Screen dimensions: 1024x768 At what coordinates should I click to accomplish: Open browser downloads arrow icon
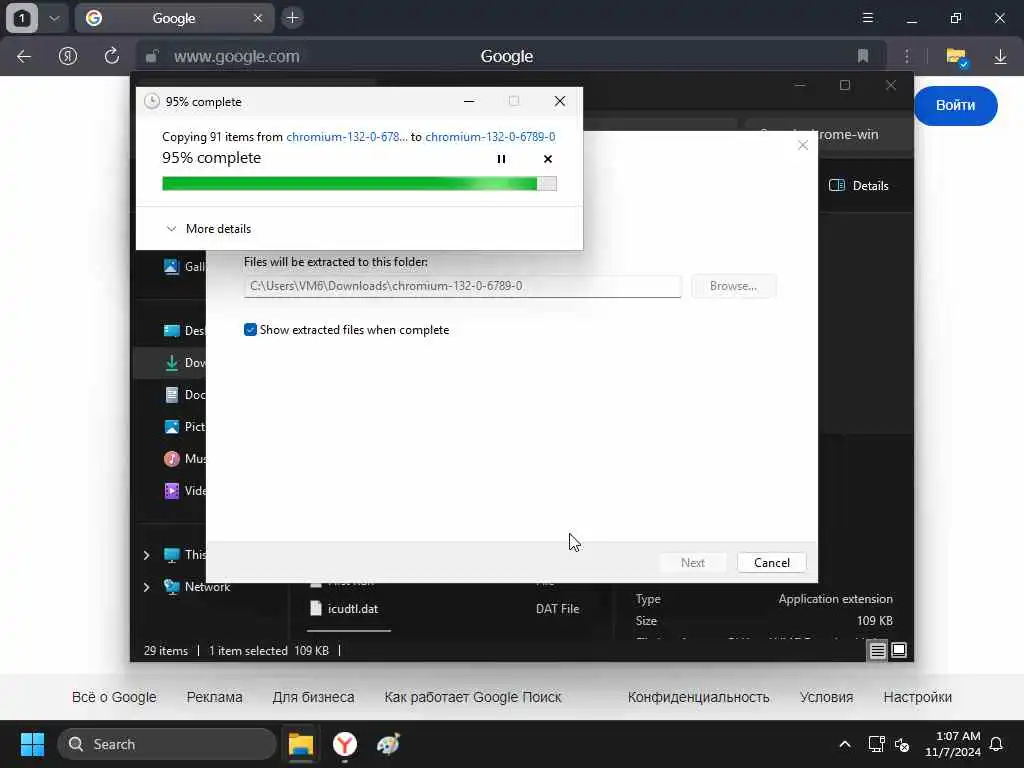point(1000,57)
